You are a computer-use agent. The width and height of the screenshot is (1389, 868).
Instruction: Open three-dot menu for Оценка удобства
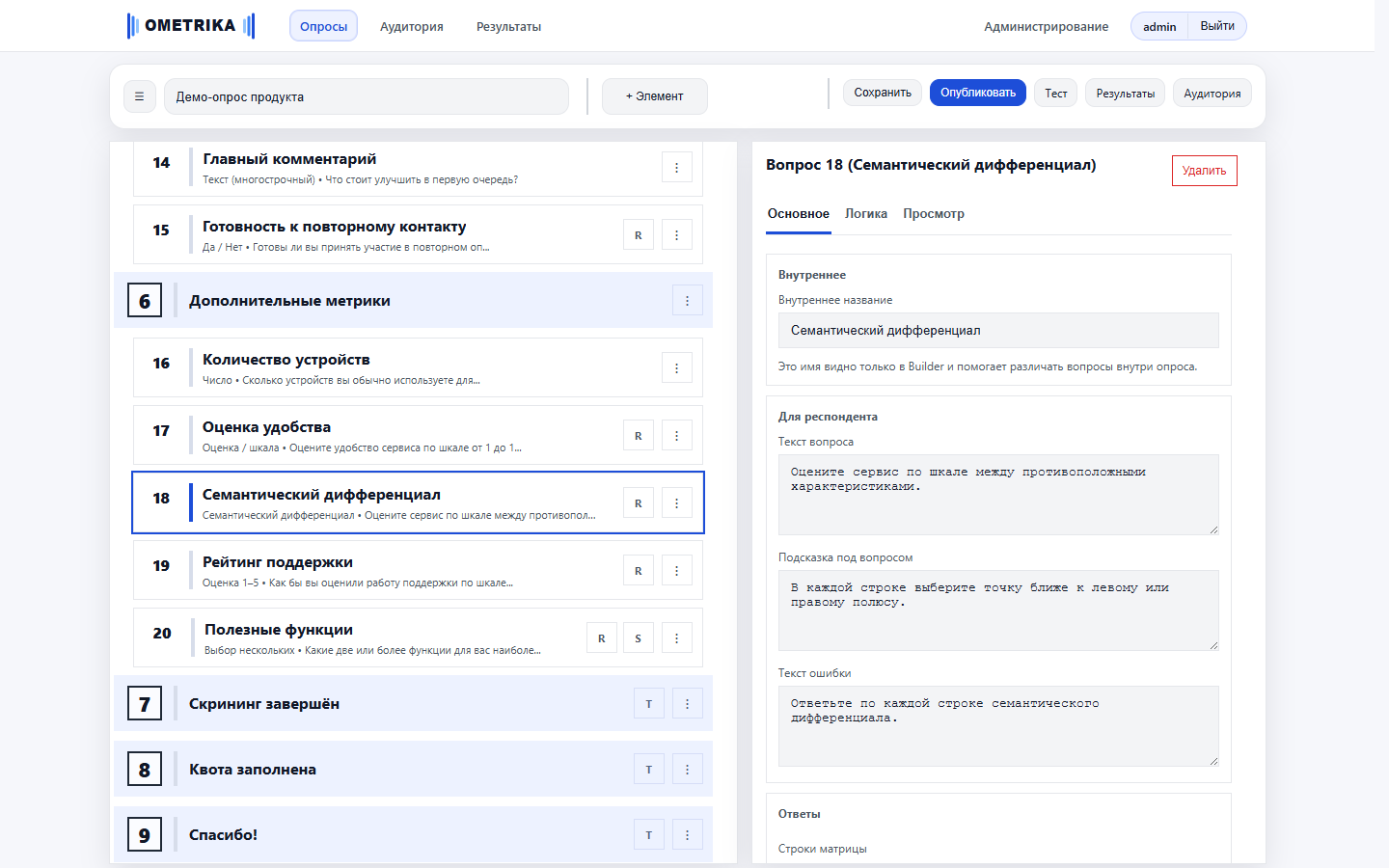677,436
